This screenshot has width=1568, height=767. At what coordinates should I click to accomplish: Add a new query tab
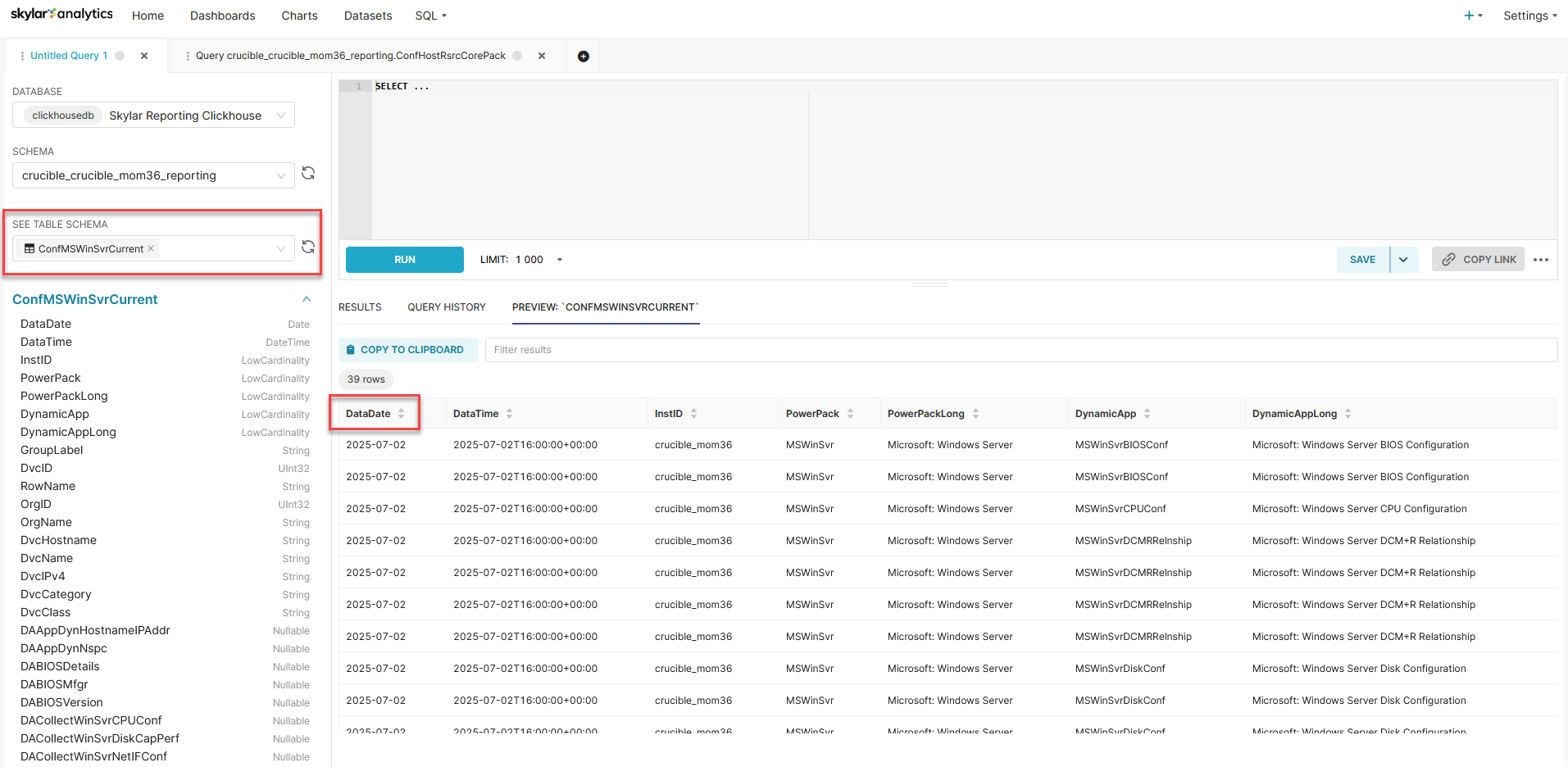pos(584,57)
